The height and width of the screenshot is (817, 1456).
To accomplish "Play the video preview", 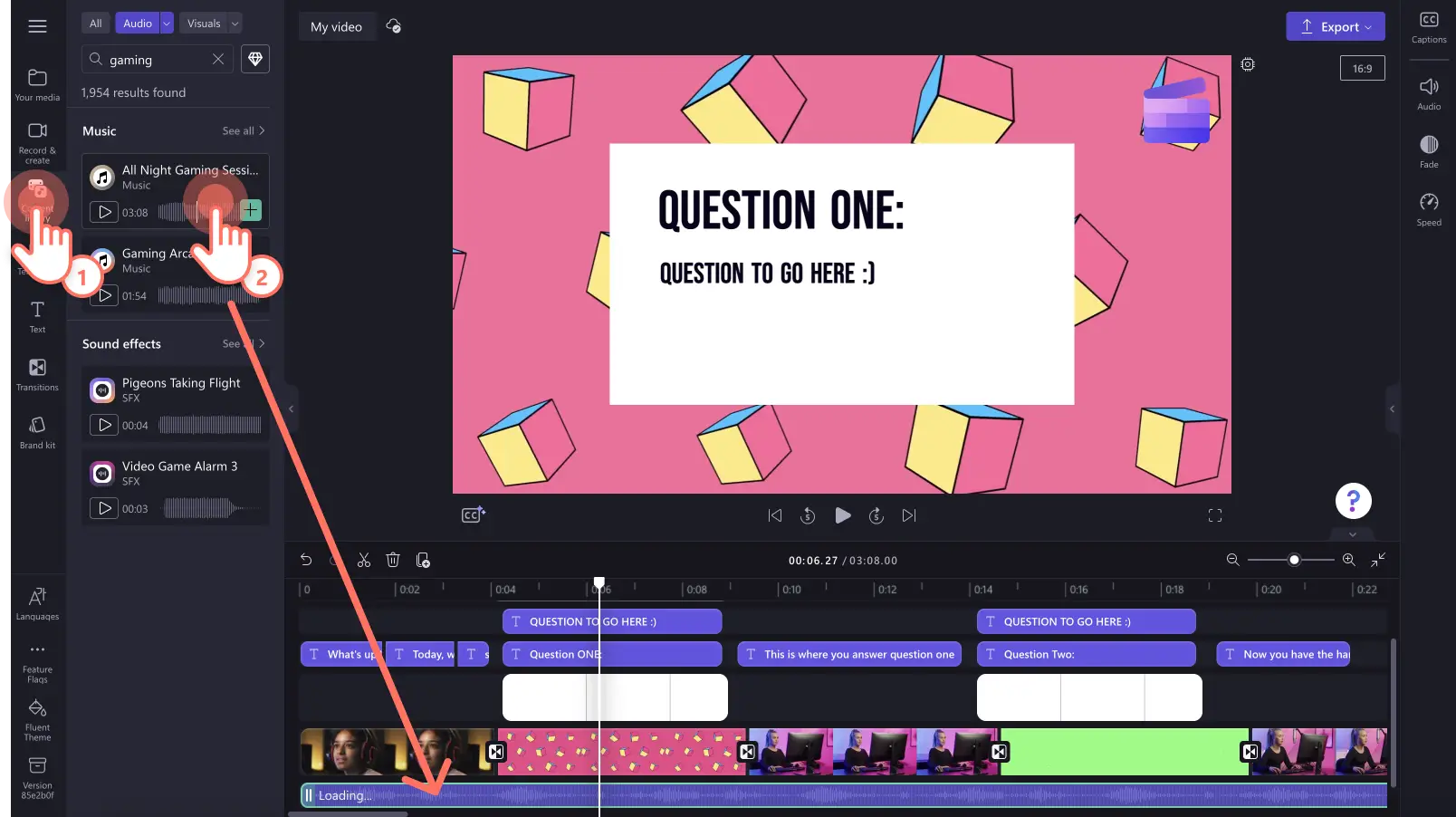I will (843, 515).
